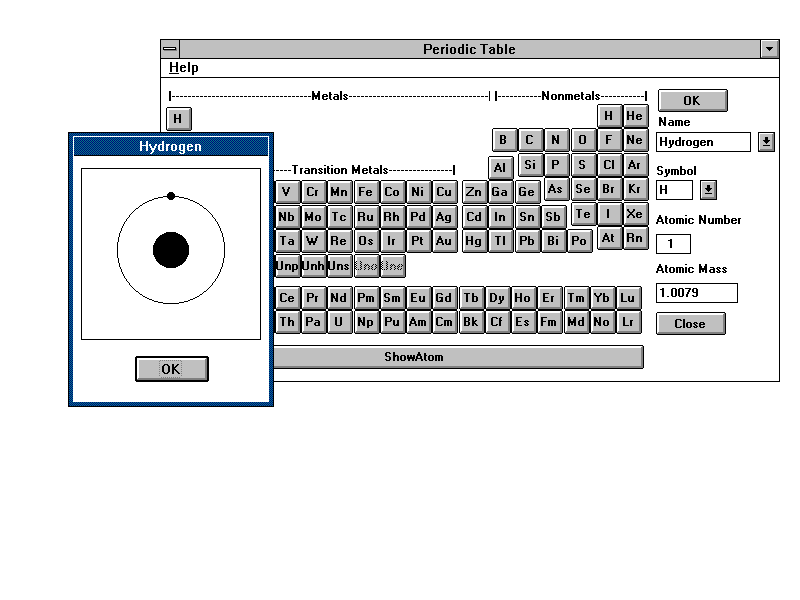This screenshot has width=800, height=600.
Task: Click into the Atomic Number field
Action: pos(673,244)
